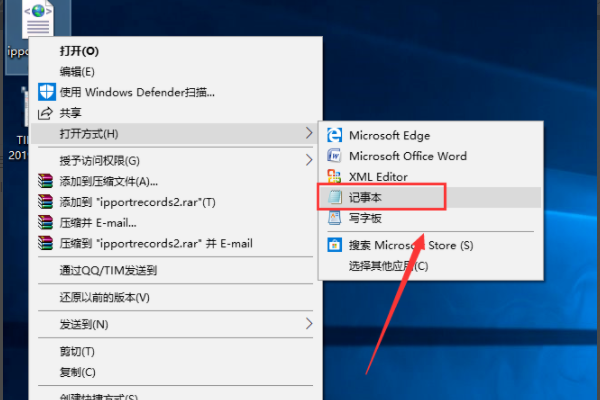The height and width of the screenshot is (400, 600).
Task: Choose 复制(C) from context menu
Action: [176, 372]
